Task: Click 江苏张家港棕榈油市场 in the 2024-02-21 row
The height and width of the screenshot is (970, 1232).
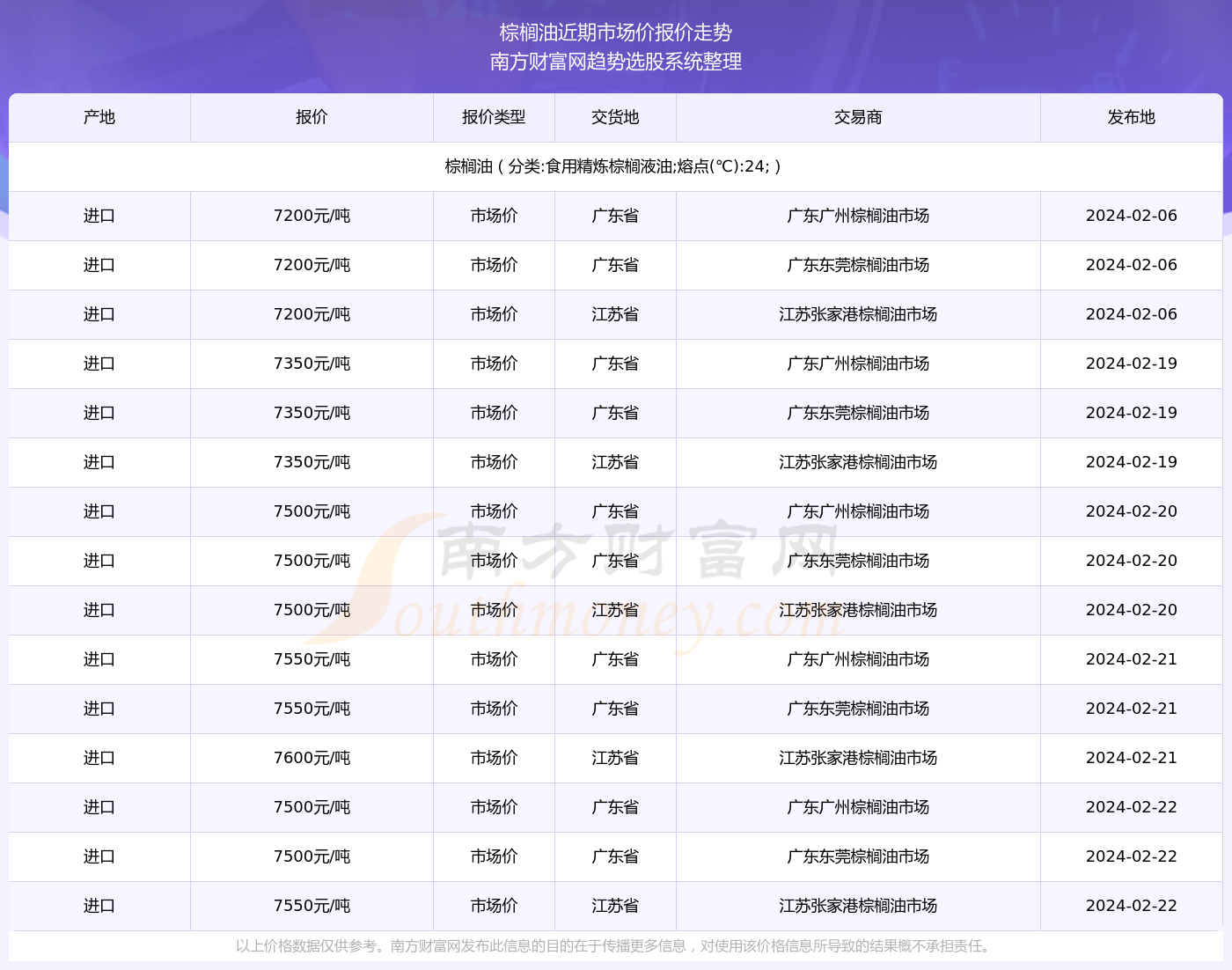Action: tap(858, 758)
